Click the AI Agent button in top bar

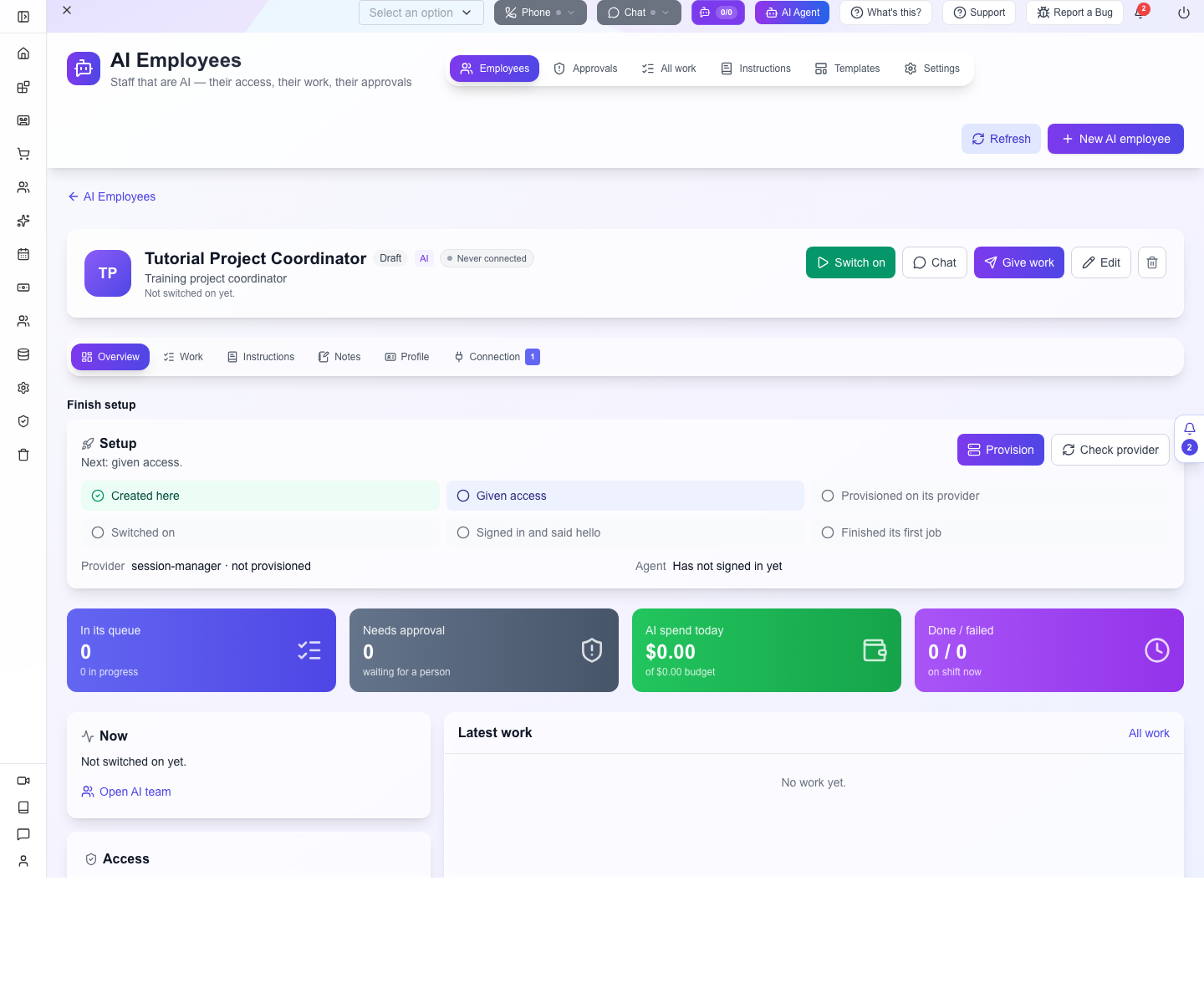click(792, 13)
